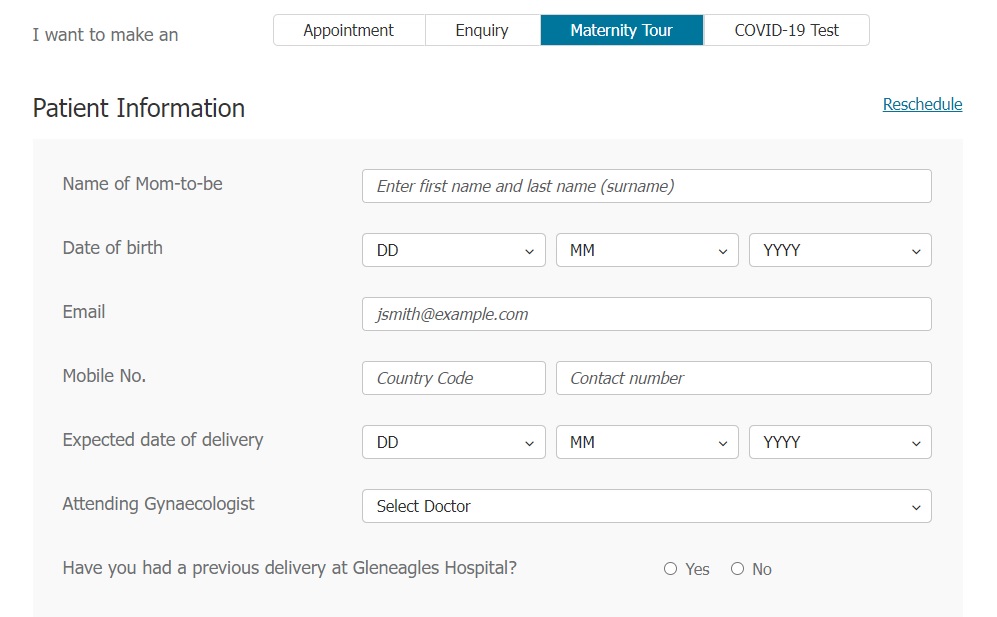The height and width of the screenshot is (617, 997).
Task: Click the Contact number field
Action: 743,378
